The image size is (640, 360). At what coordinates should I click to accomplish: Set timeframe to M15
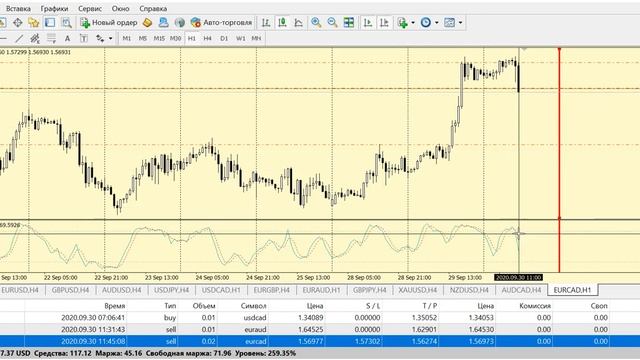point(159,38)
